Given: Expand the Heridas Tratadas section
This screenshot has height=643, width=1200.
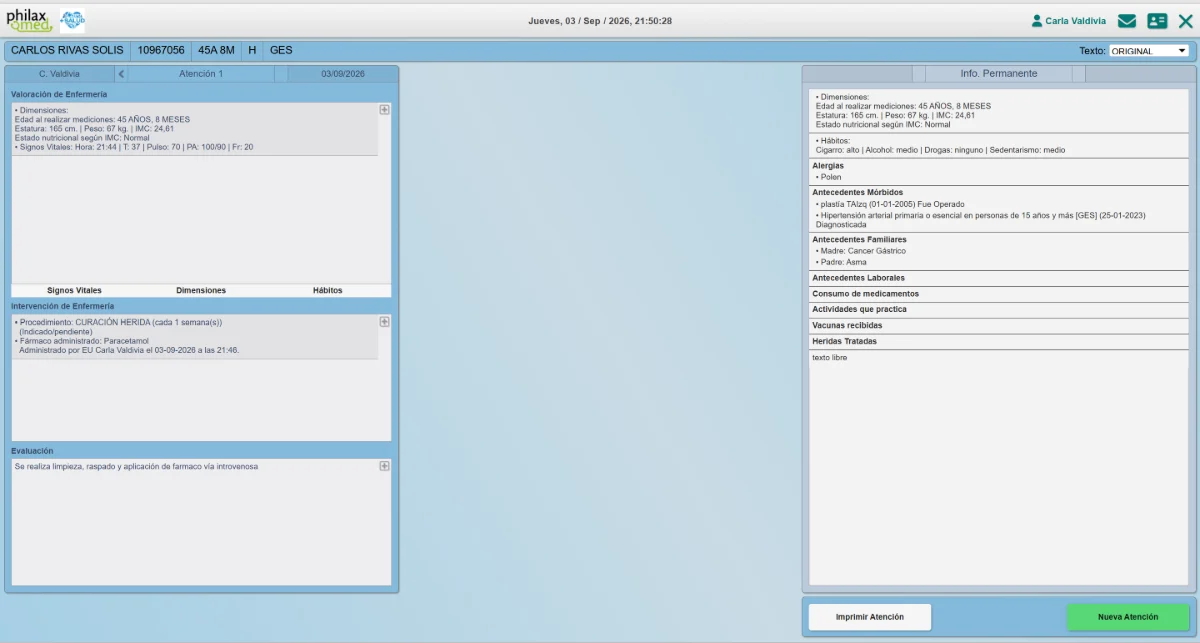Looking at the screenshot, I should coord(999,342).
